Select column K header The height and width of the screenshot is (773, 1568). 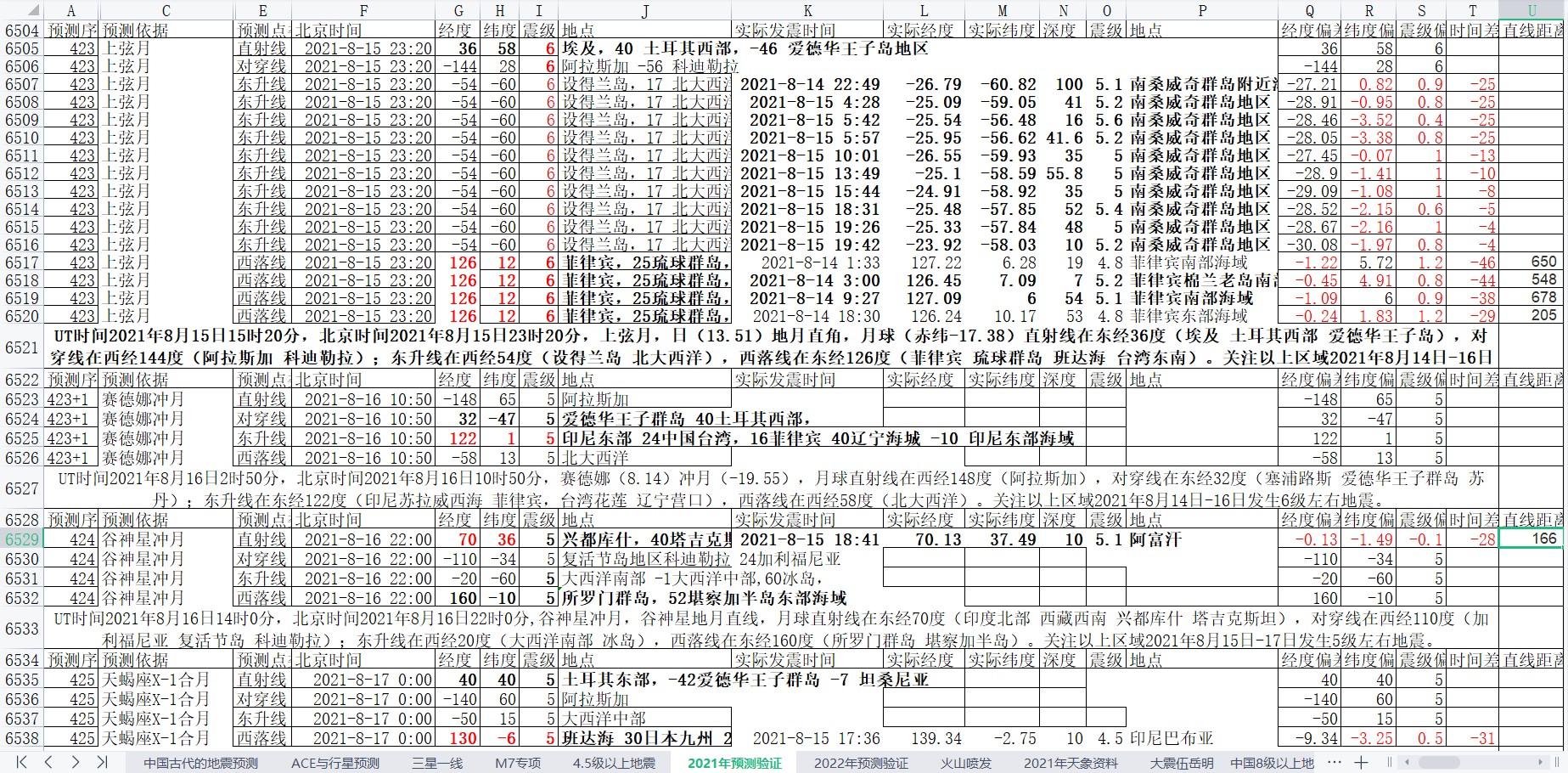click(807, 10)
